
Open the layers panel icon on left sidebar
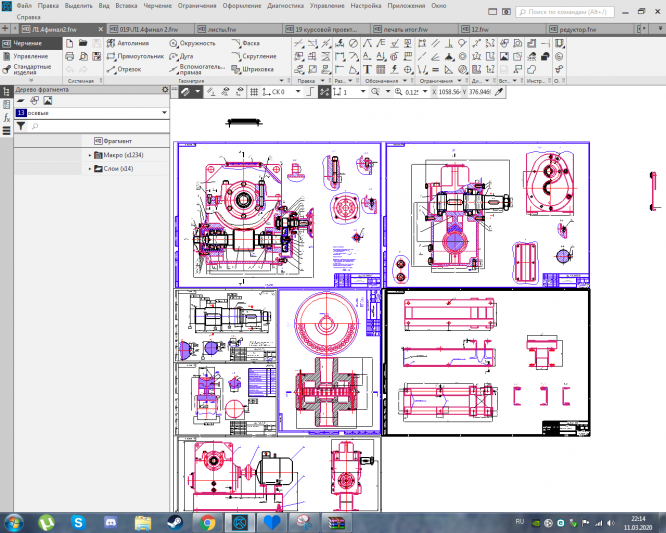point(6,131)
